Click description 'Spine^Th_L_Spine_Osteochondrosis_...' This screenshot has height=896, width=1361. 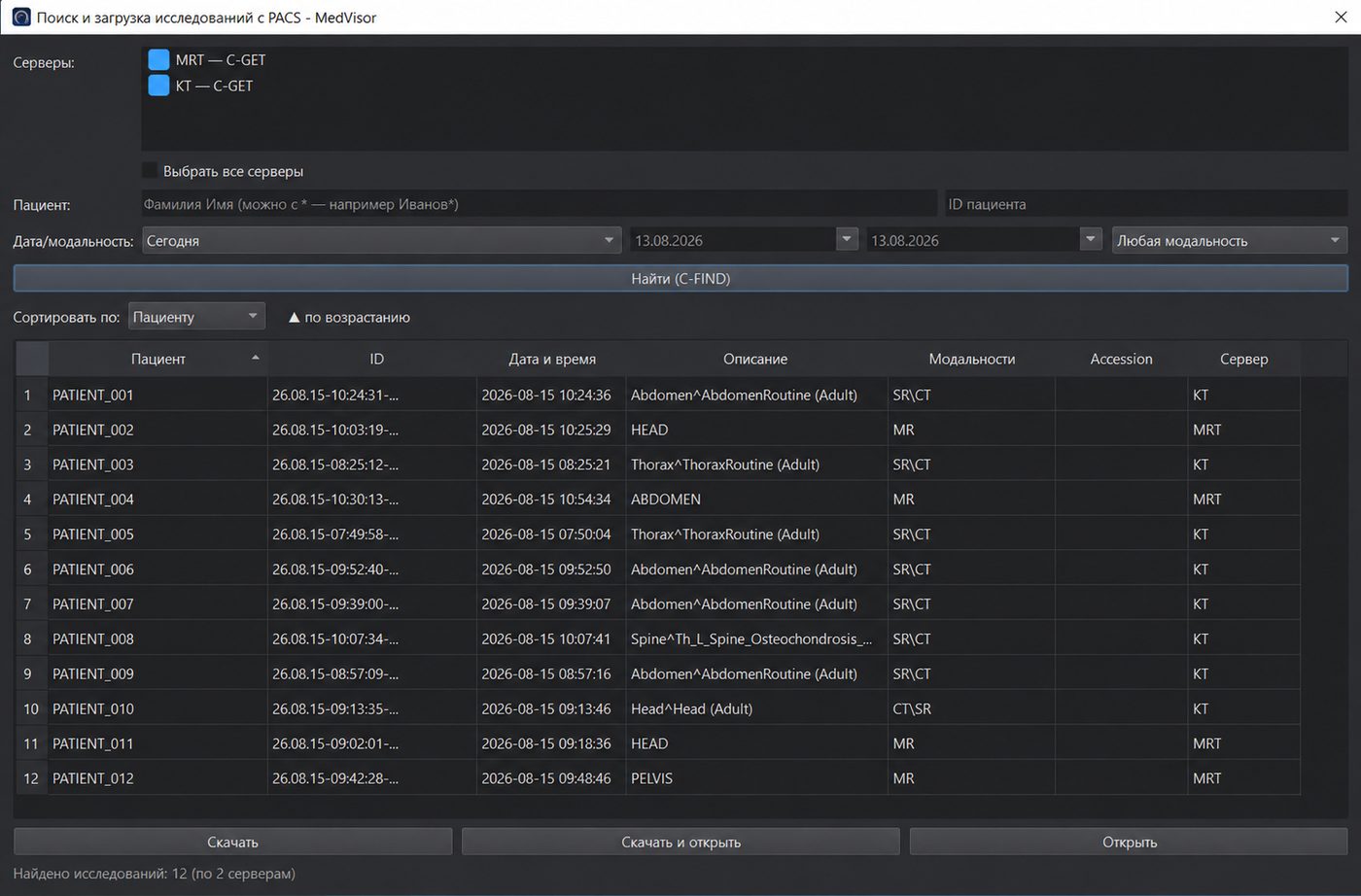click(x=756, y=639)
